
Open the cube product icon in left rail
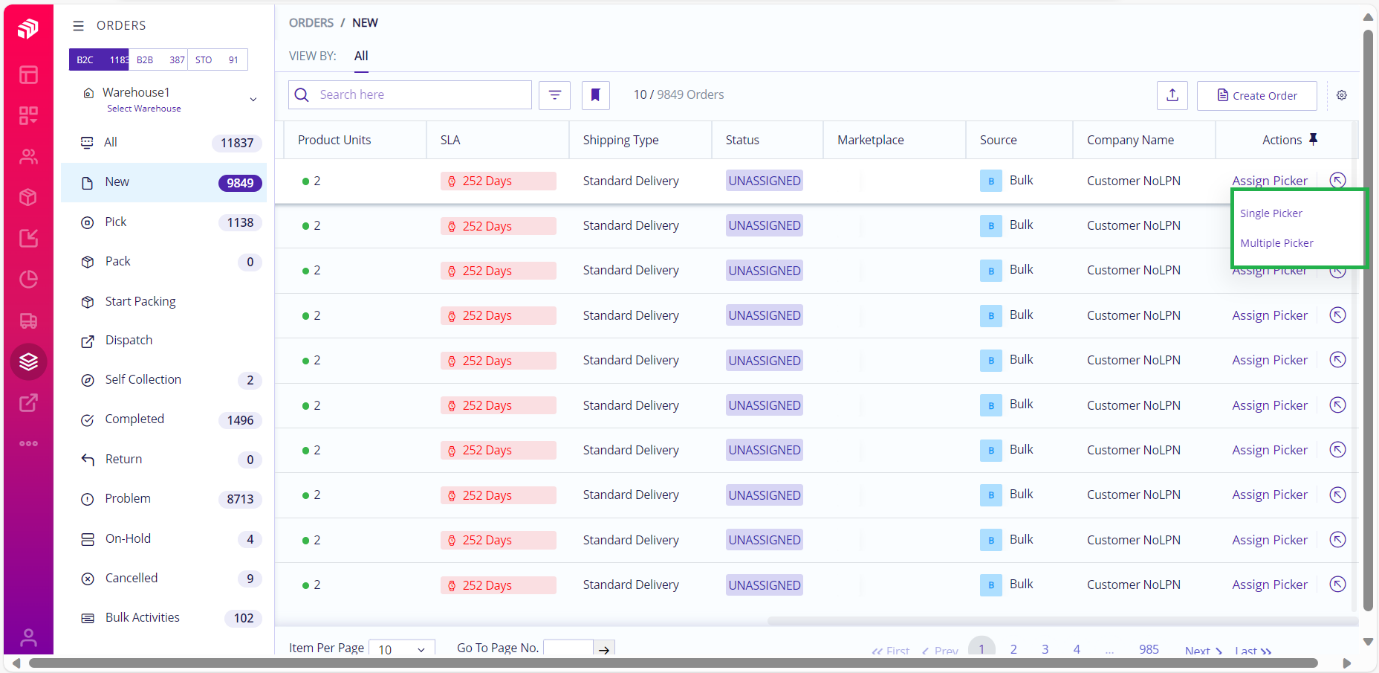28,198
